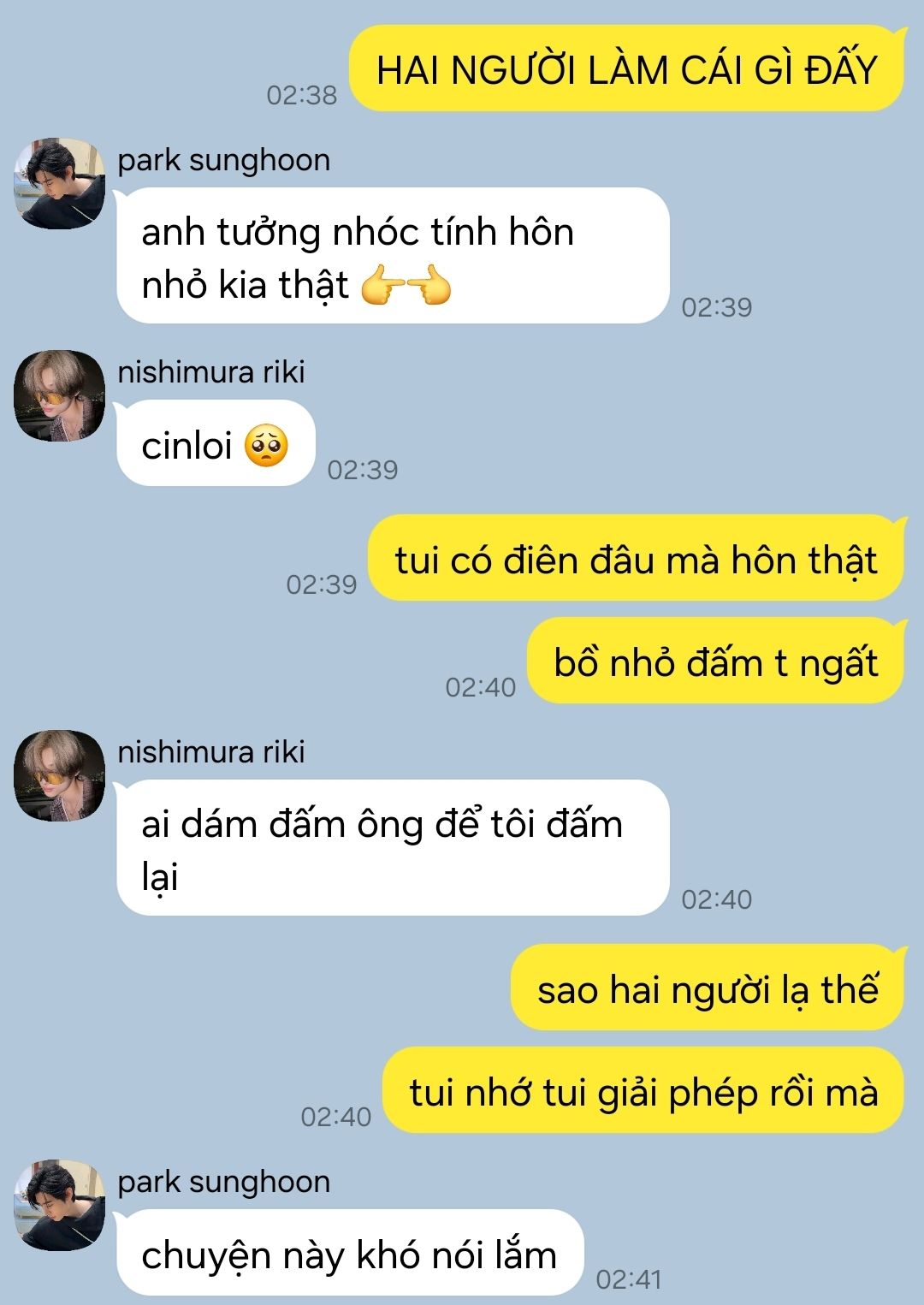Tap the "anh tưởng nhóc tính hôn" message bubble
The image size is (924, 1305).
coord(393,256)
